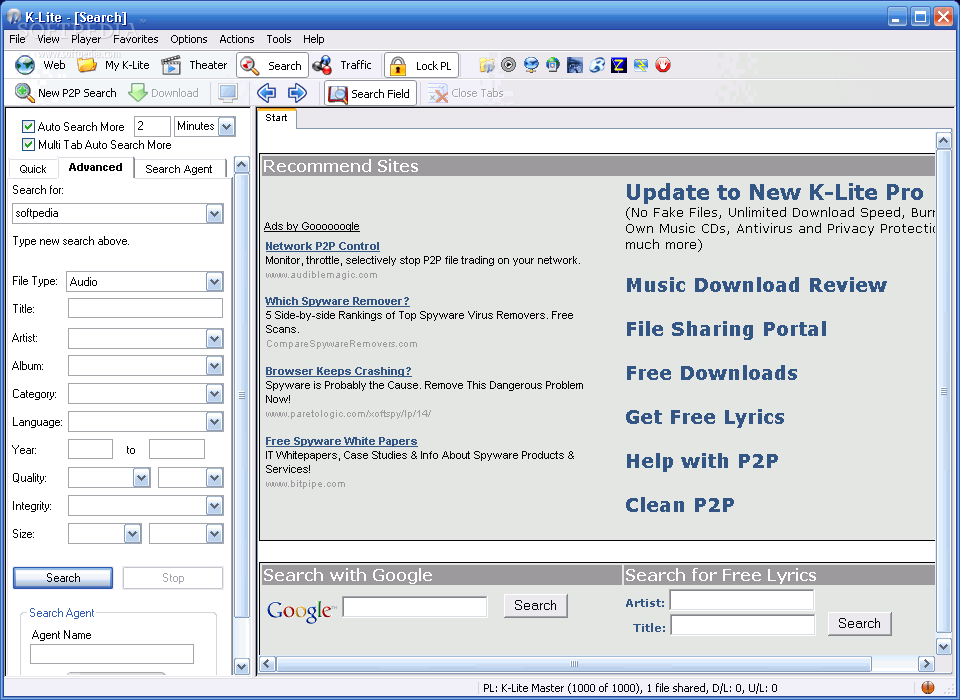
Task: Open the Browser Keeps Crashing link
Action: pos(339,371)
